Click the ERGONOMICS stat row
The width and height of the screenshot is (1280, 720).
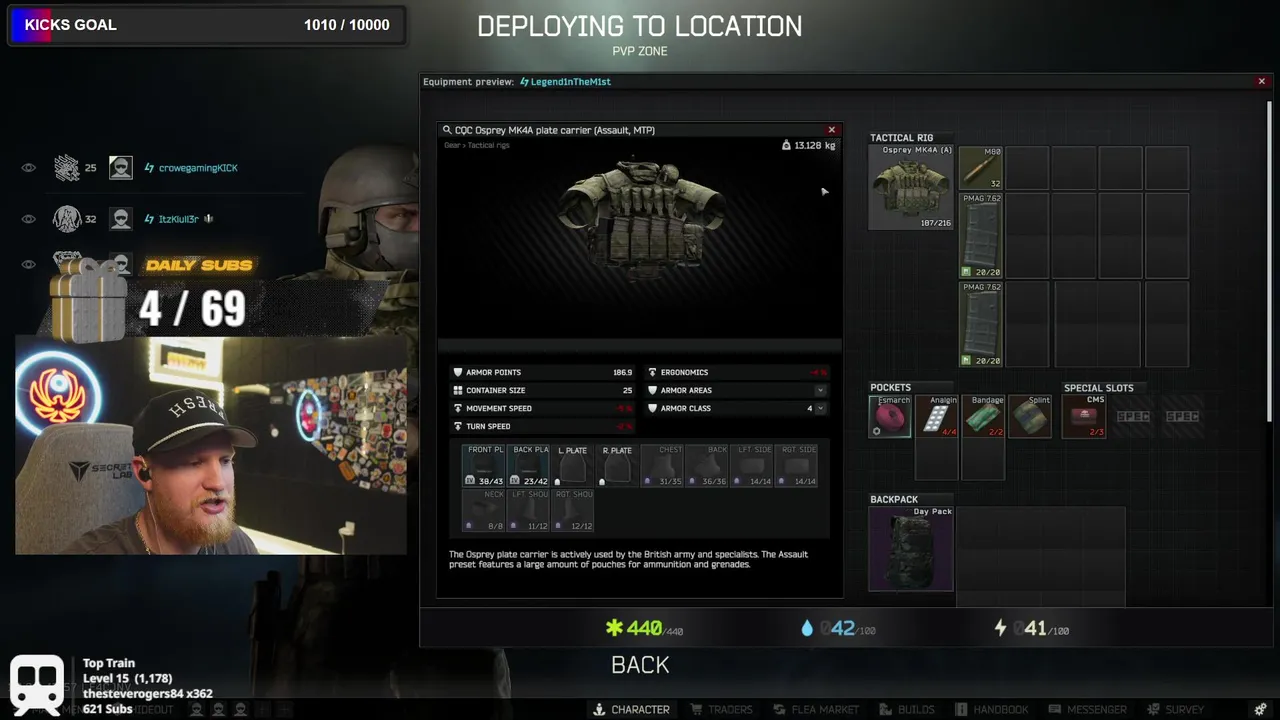(738, 372)
